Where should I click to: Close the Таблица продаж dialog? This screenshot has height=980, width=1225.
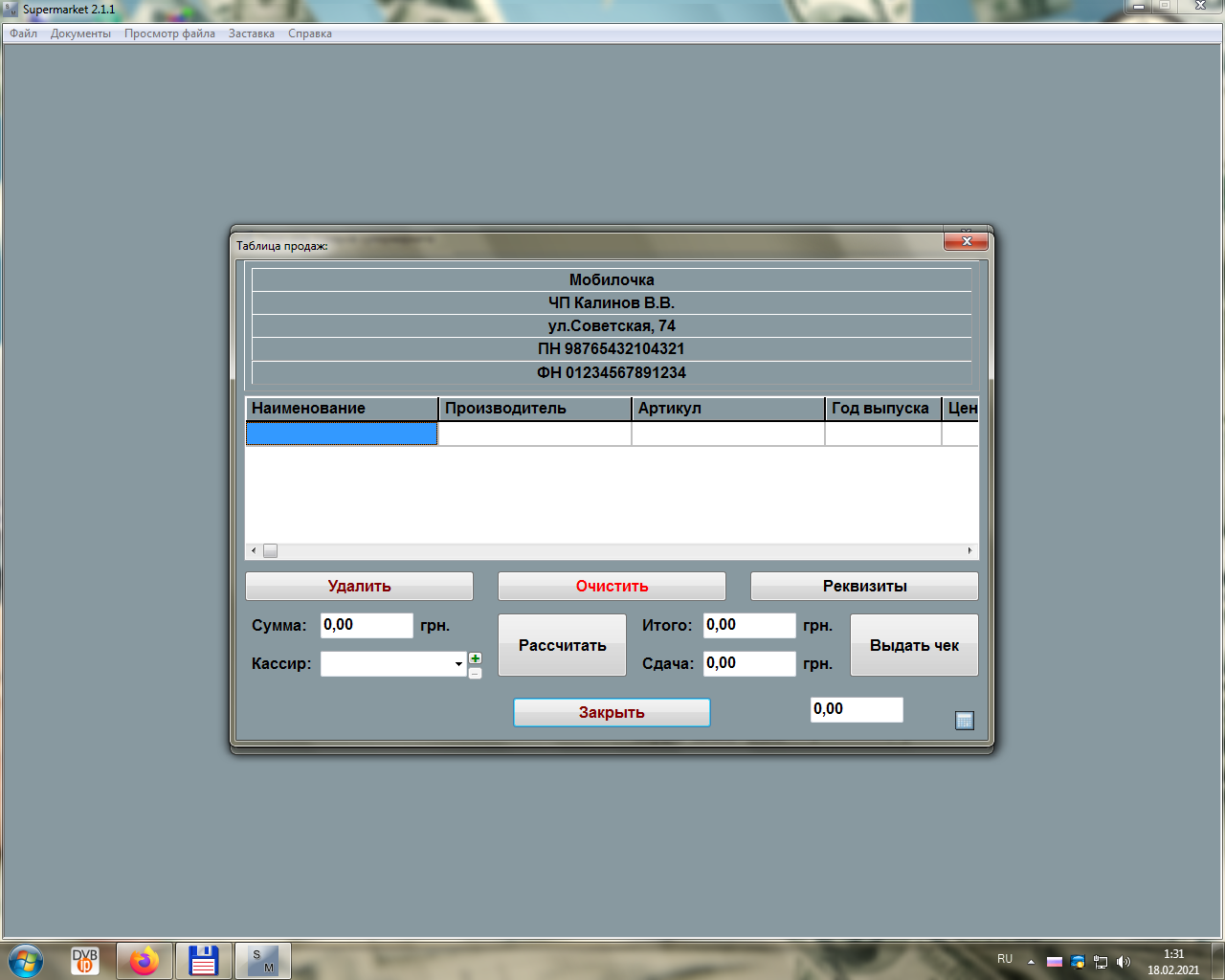pyautogui.click(x=967, y=241)
